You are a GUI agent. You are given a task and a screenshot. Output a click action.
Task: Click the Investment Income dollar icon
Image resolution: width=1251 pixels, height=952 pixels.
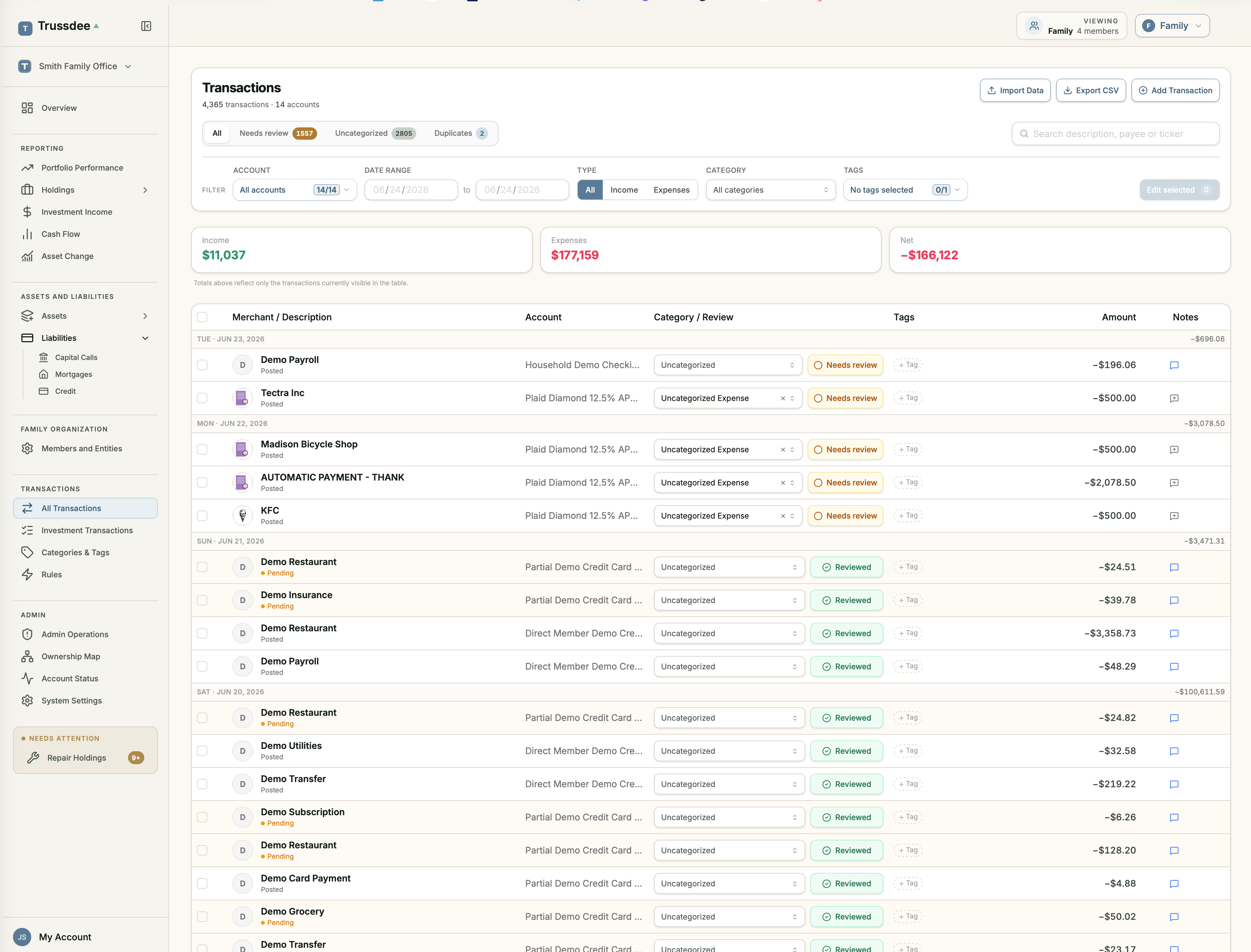[27, 212]
